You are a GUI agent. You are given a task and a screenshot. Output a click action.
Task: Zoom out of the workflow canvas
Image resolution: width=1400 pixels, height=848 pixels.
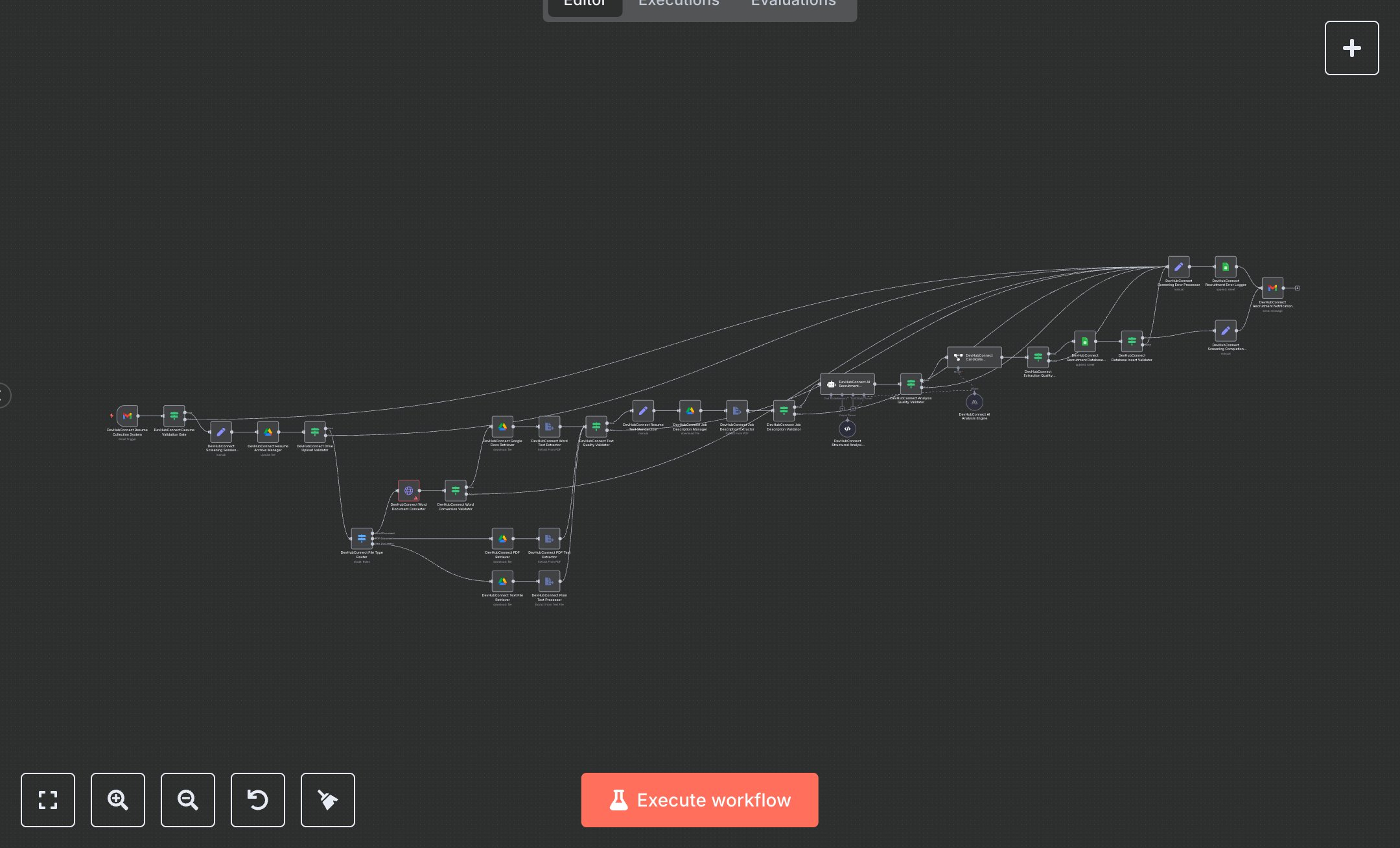(x=188, y=800)
